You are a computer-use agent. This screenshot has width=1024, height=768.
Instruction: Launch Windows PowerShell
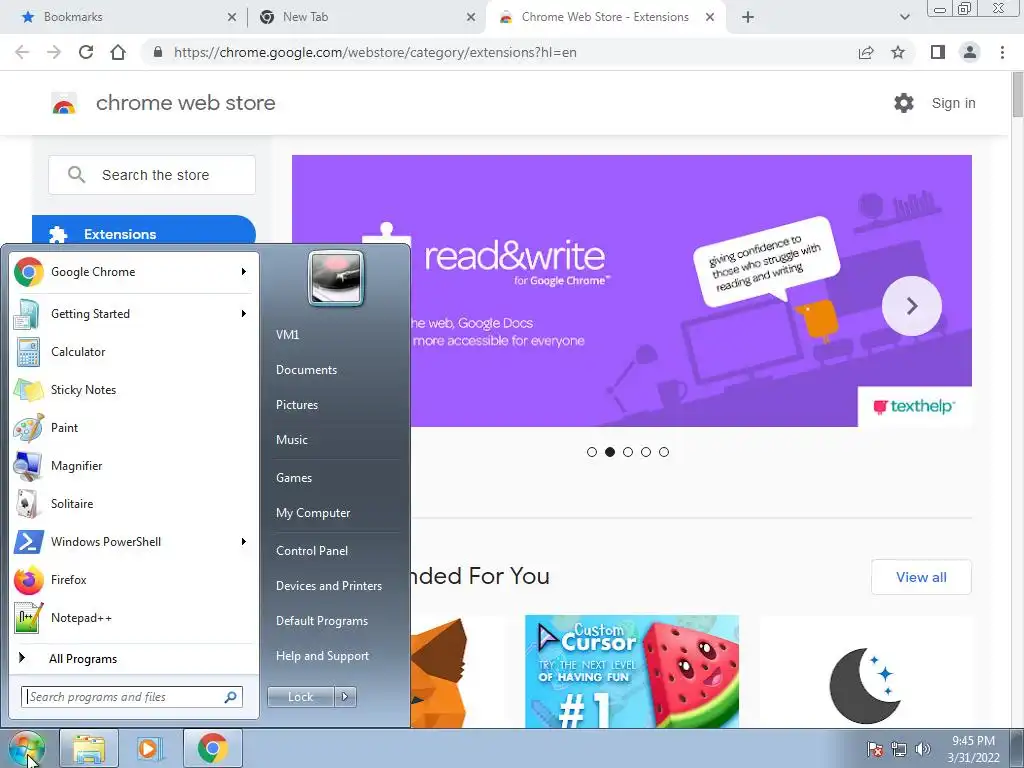135,541
